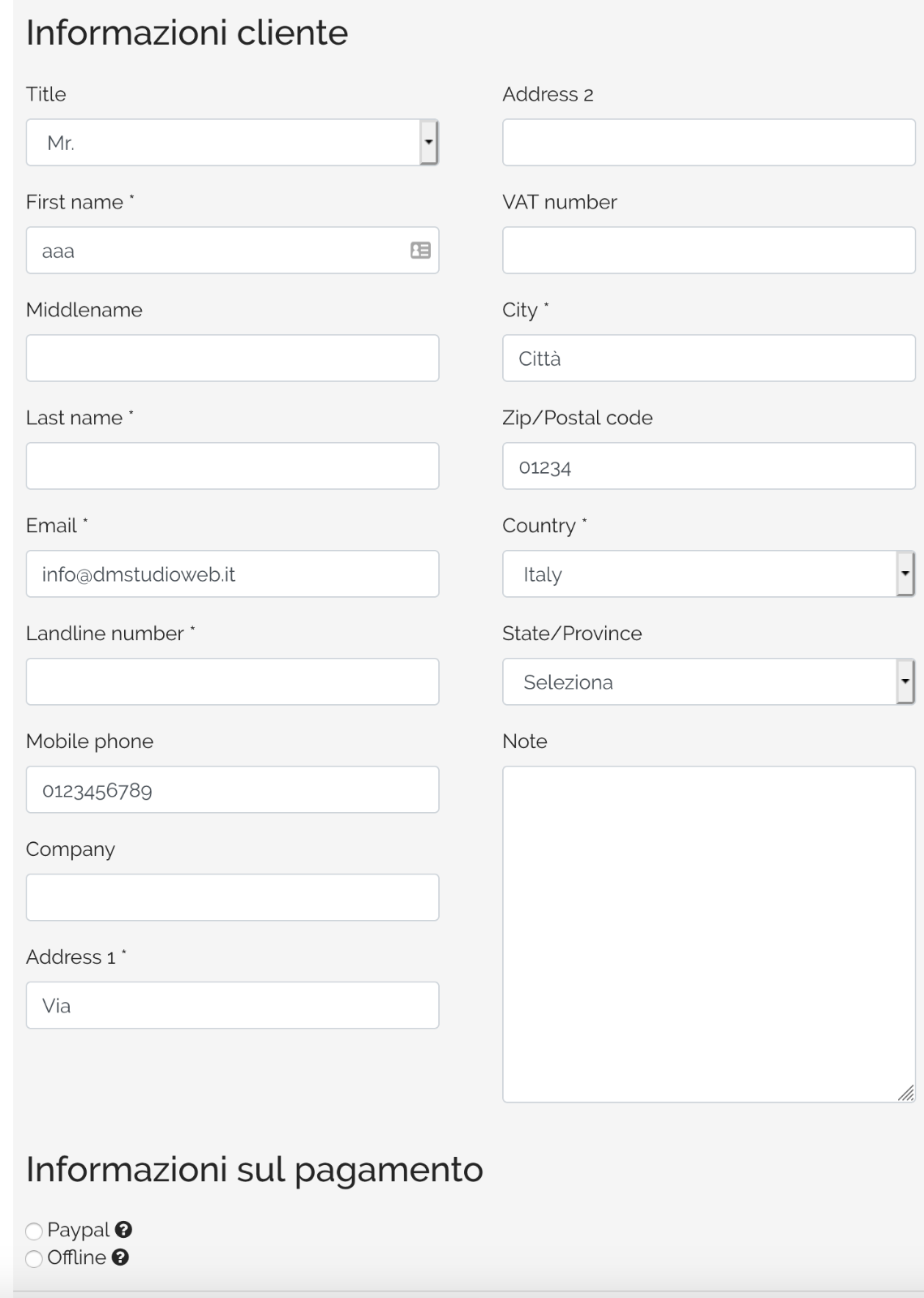Click the Paypal help question-mark icon
The image size is (924, 1298).
pos(123,1230)
